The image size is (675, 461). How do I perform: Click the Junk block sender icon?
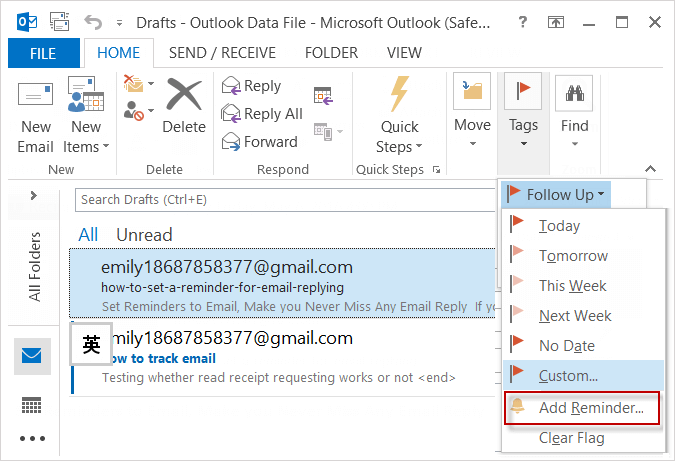pyautogui.click(x=134, y=111)
